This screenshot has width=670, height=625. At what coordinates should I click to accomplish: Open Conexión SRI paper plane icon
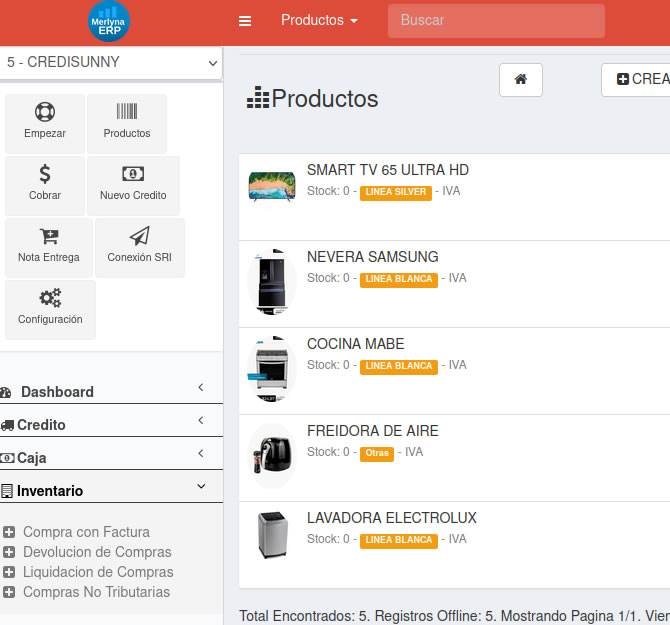click(x=139, y=236)
